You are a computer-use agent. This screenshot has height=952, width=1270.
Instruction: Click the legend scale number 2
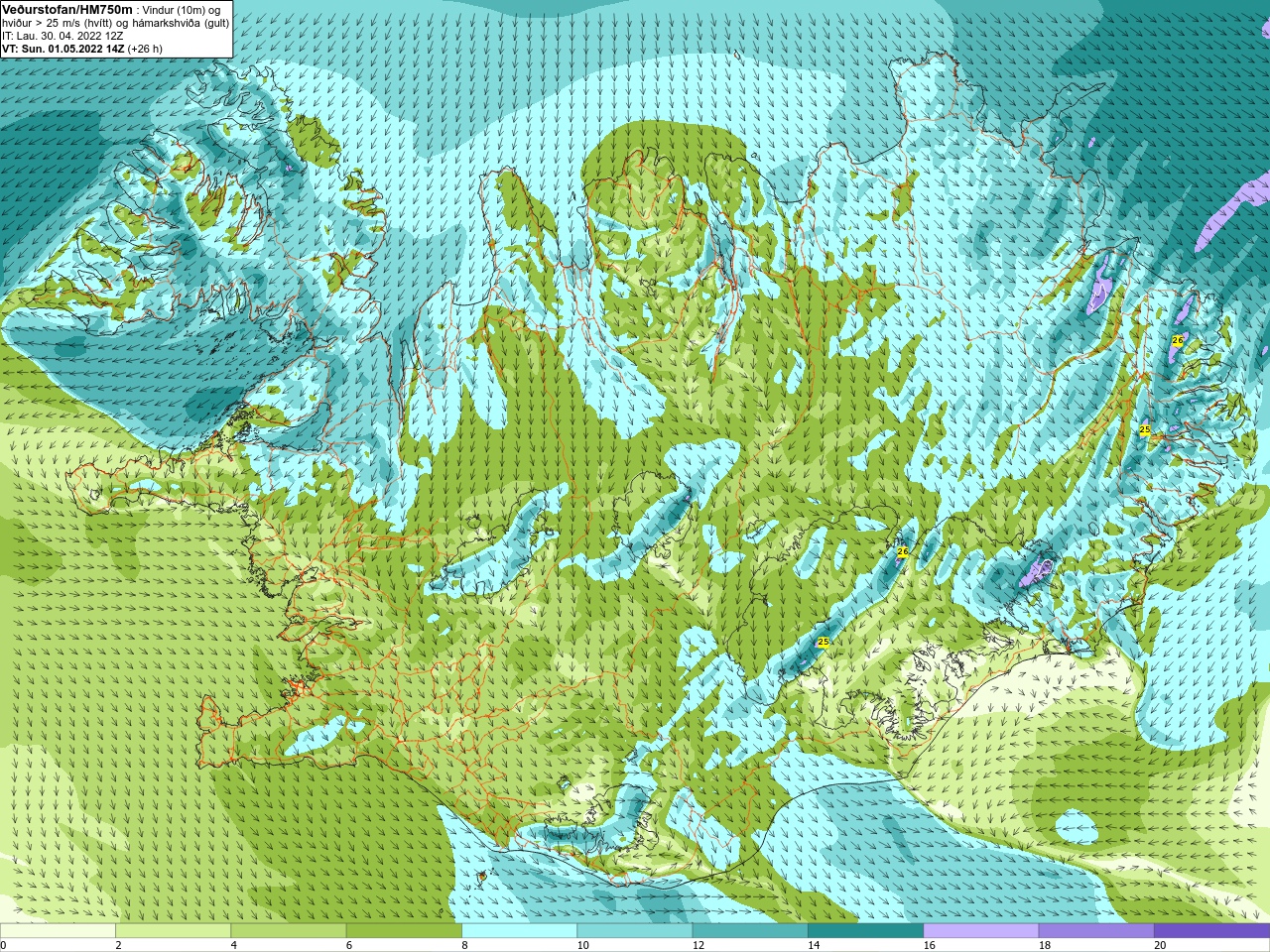click(x=118, y=945)
